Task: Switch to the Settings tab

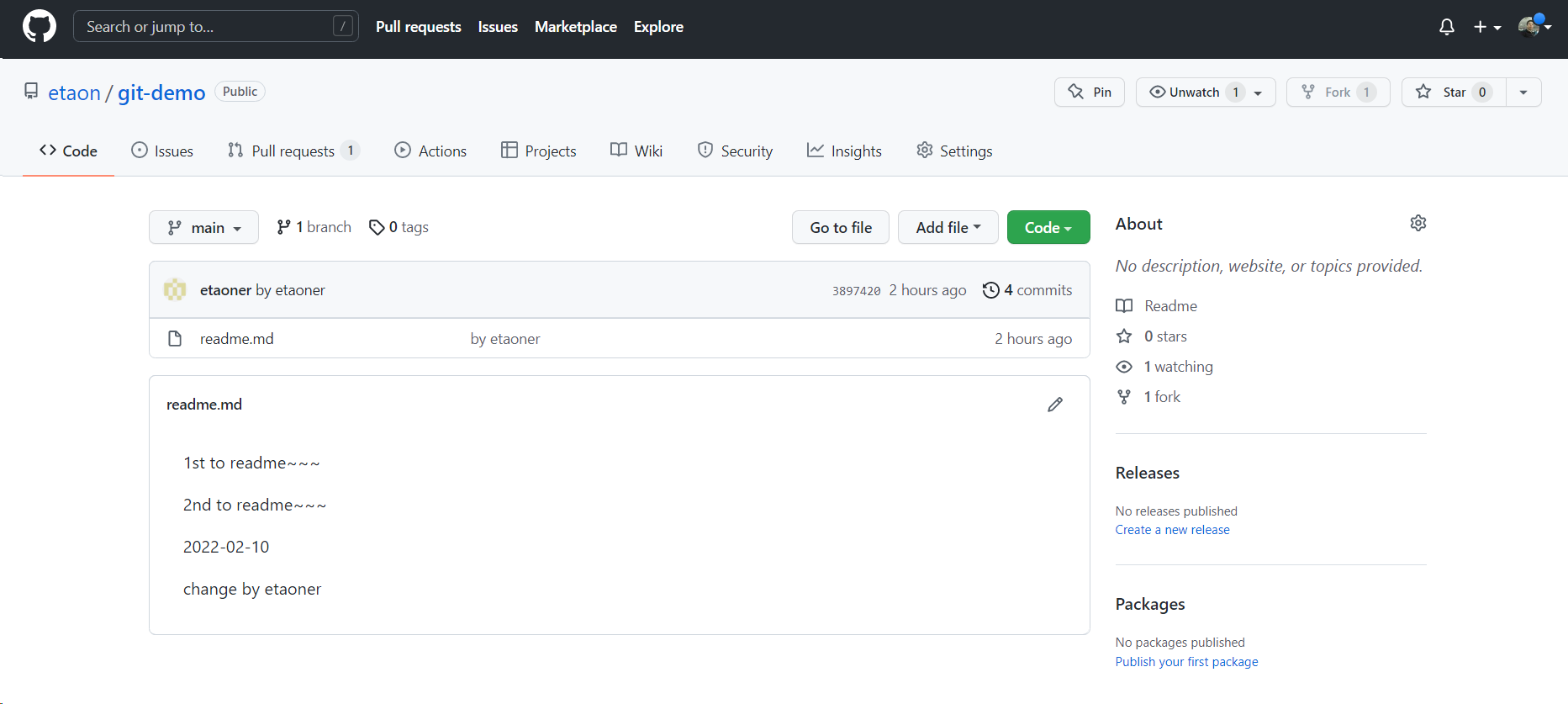Action: click(x=954, y=151)
